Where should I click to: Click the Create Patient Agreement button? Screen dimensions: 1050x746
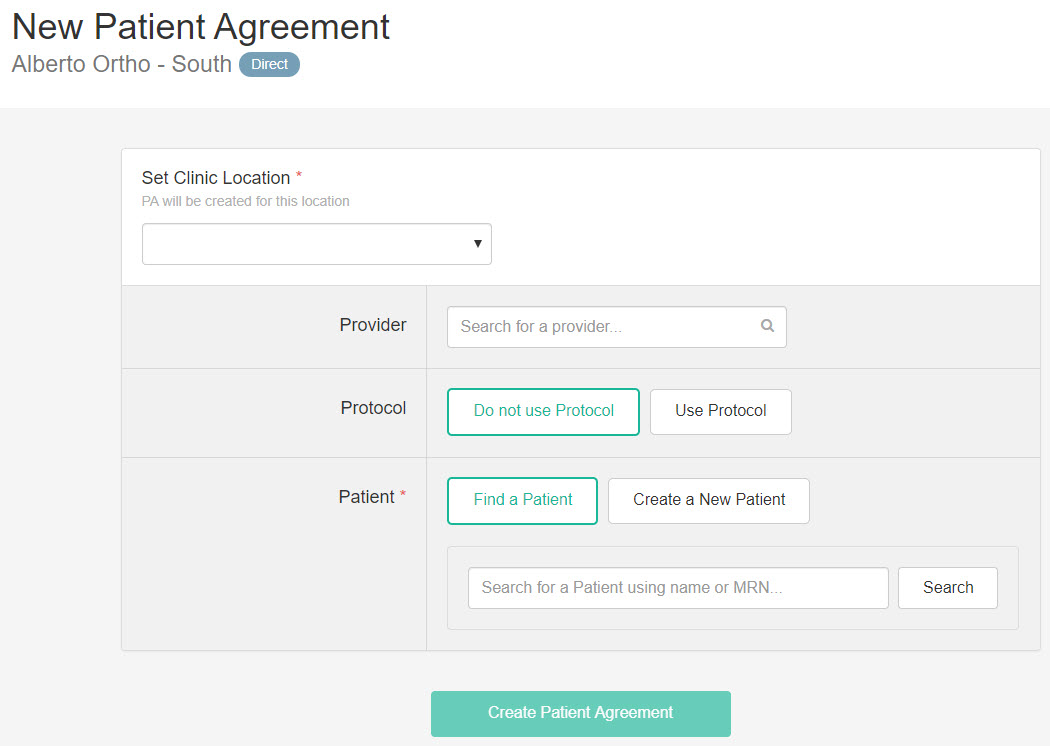click(x=580, y=713)
